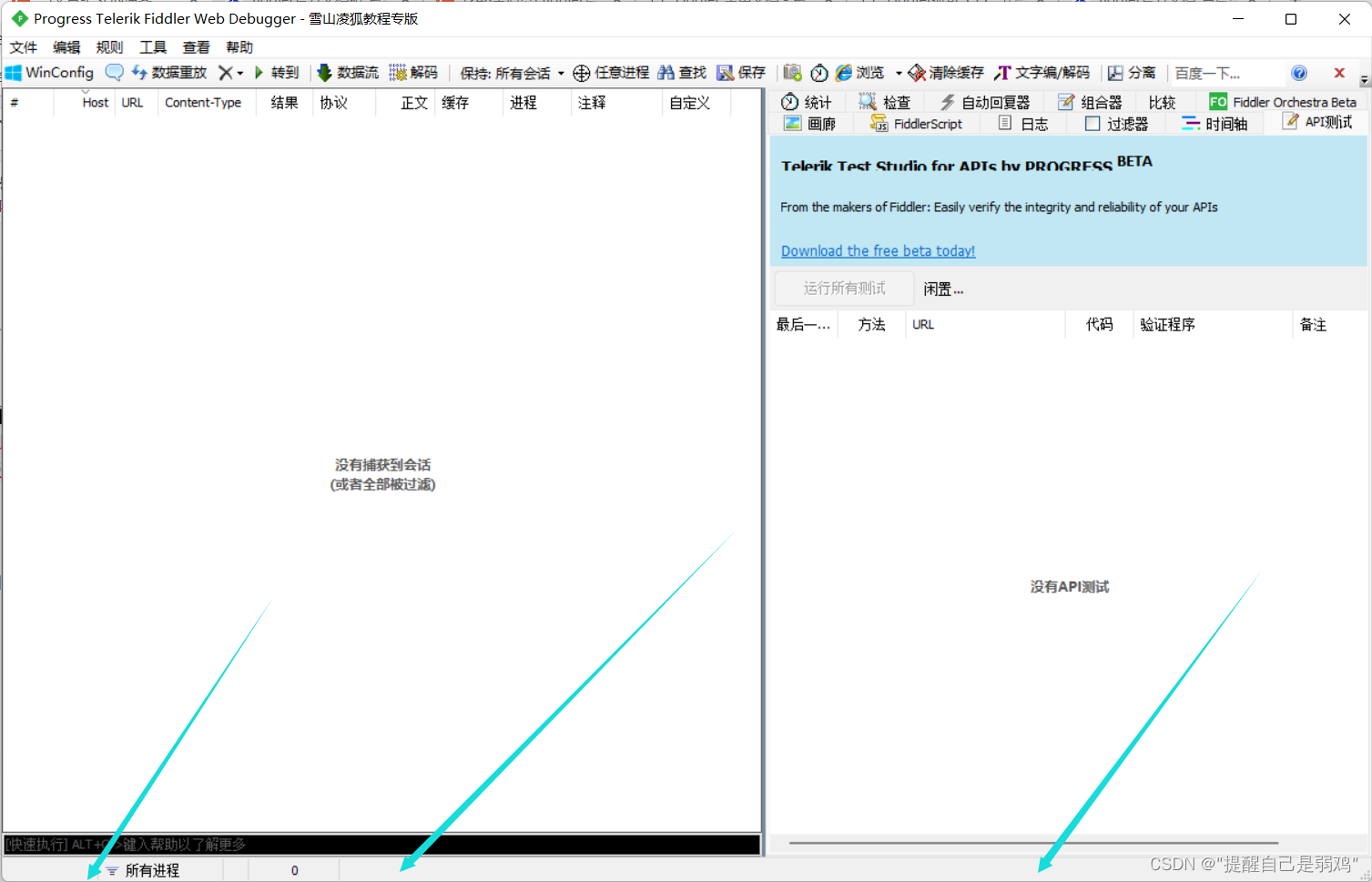Click 运行所有测试 button
The width and height of the screenshot is (1372, 882).
pyautogui.click(x=844, y=289)
